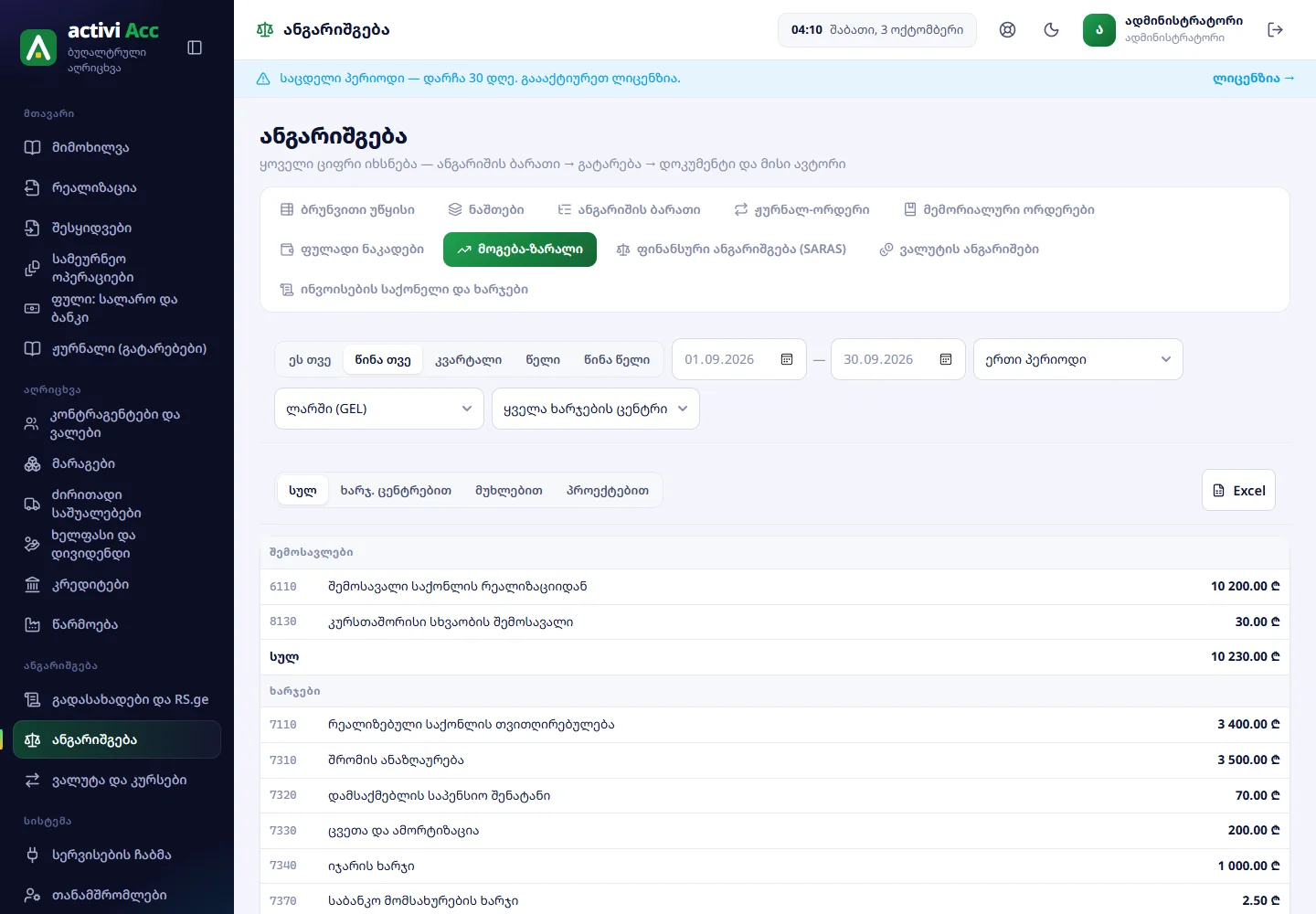This screenshot has width=1316, height=914.
Task: Click the start date field 01.09.2026
Action: coord(739,359)
